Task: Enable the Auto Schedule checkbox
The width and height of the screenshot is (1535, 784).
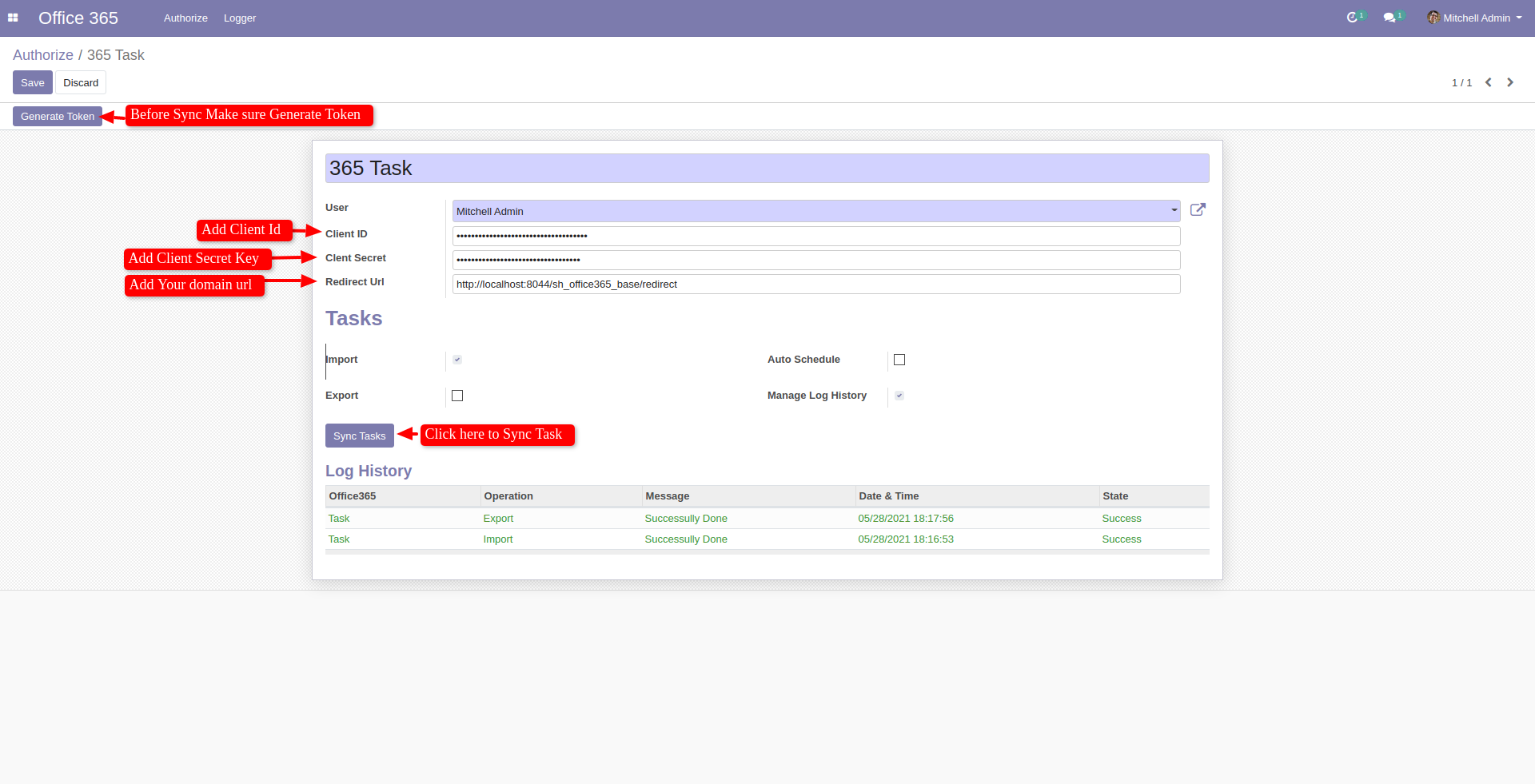Action: pyautogui.click(x=899, y=360)
